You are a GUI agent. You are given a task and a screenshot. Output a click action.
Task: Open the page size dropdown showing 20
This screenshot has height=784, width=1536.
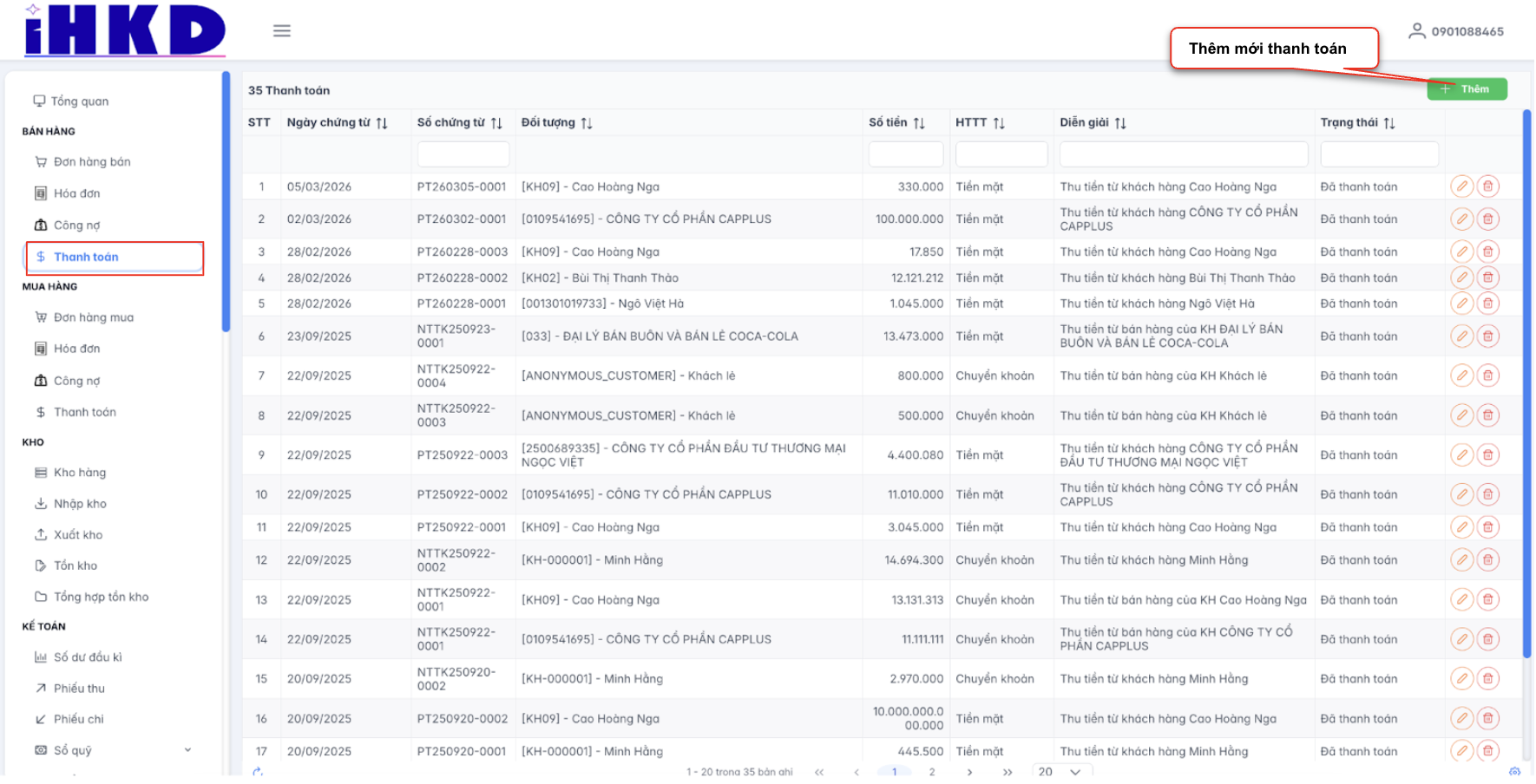tap(1060, 771)
